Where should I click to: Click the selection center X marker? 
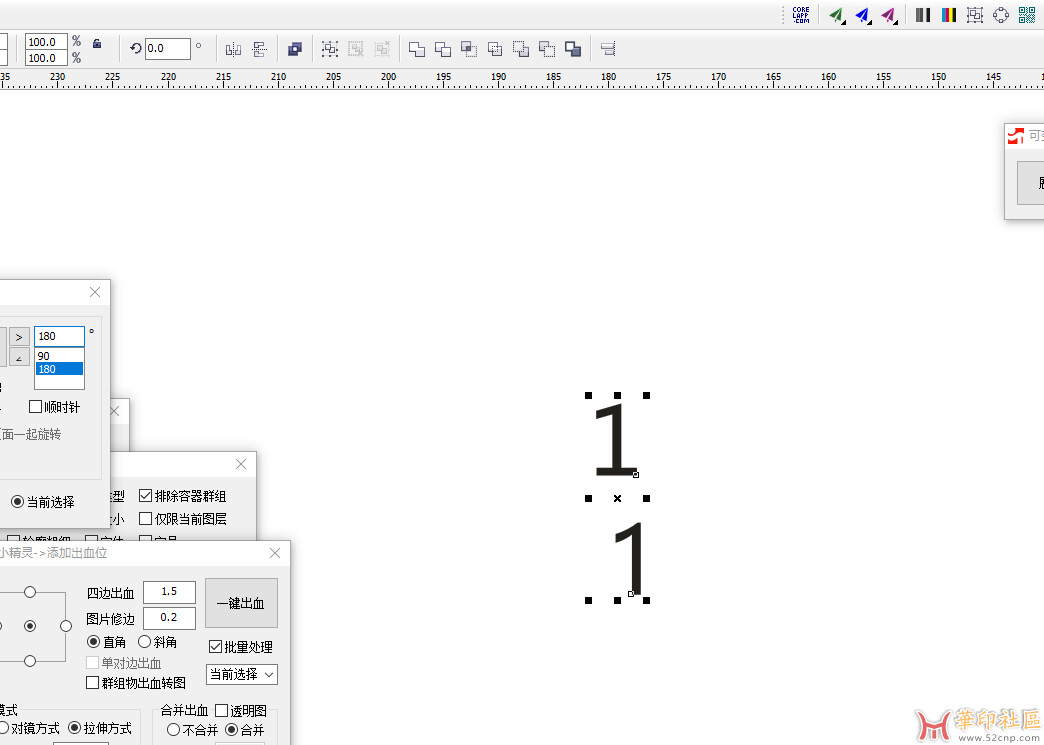coord(617,498)
